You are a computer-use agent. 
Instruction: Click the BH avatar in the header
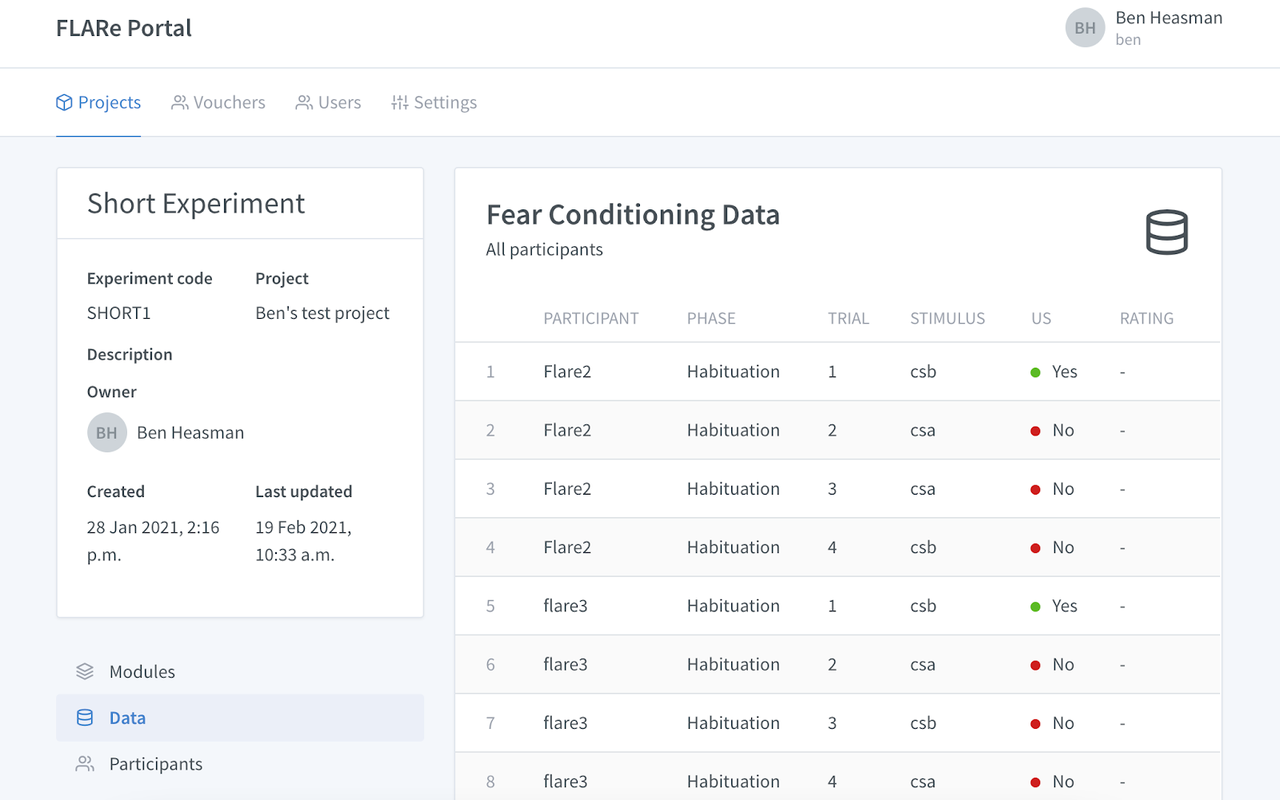(1085, 28)
